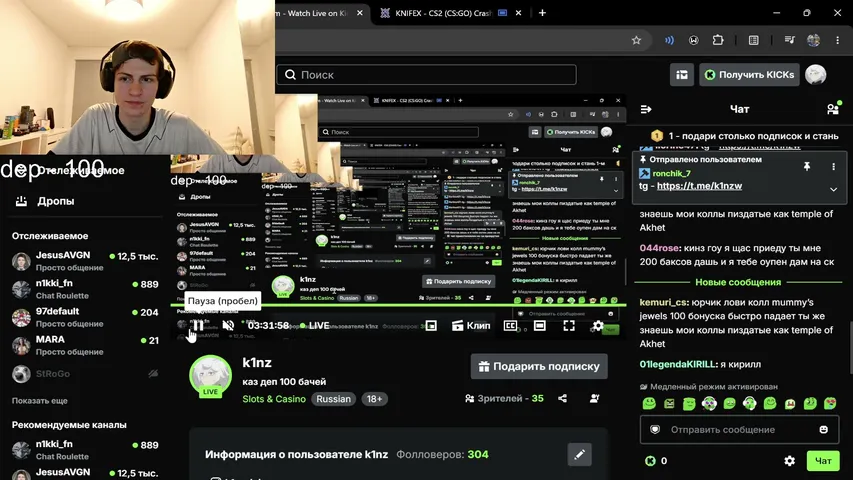Unpin the pinned chat message
853x480 pixels.
point(807,167)
